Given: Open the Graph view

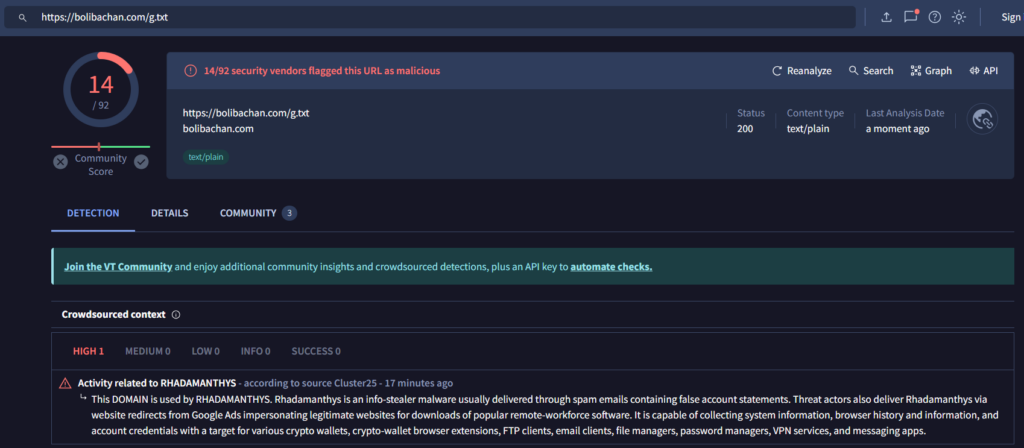Looking at the screenshot, I should (x=930, y=71).
